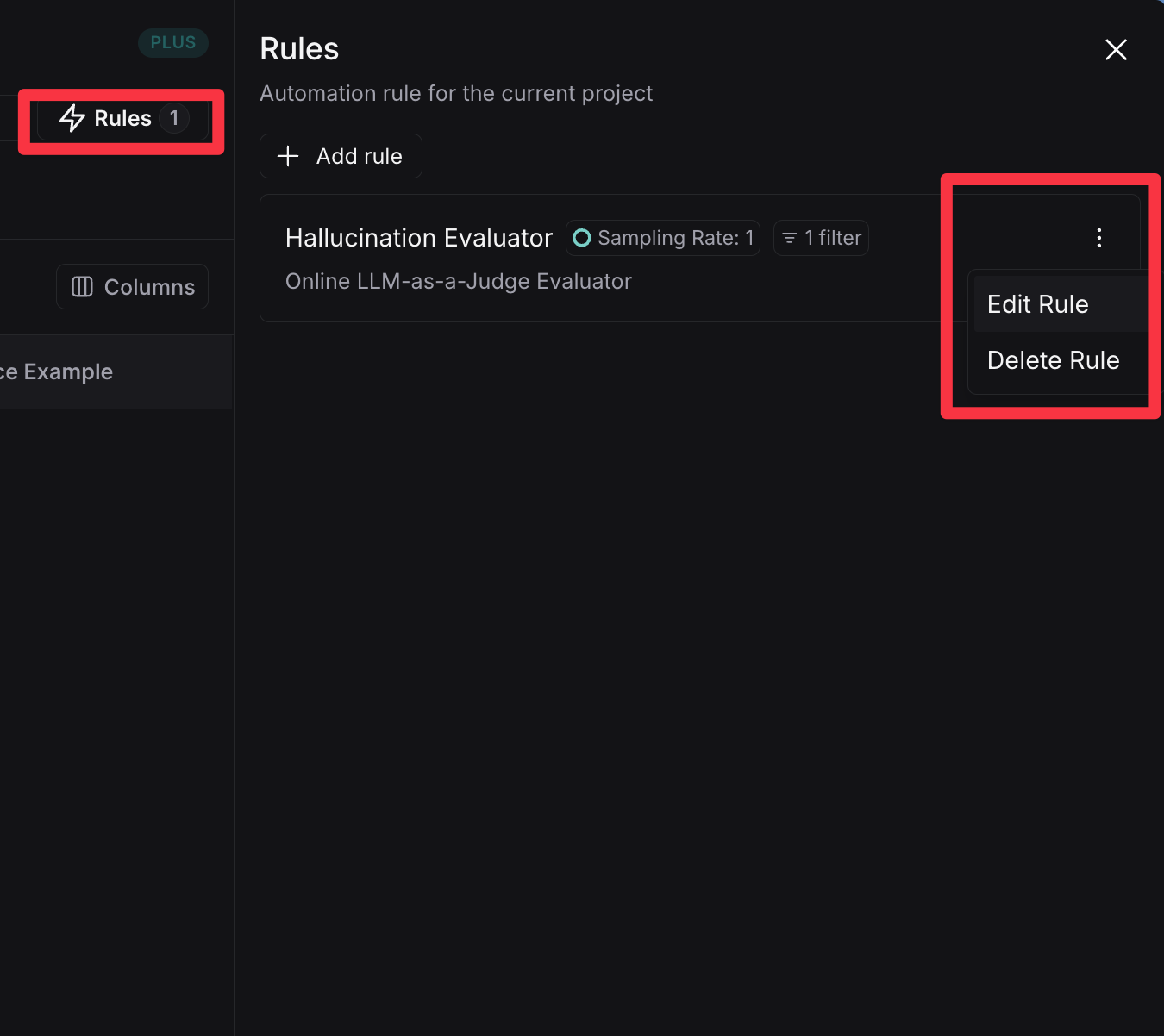Viewport: 1164px width, 1036px height.
Task: Click the PLUS plan badge
Action: (x=173, y=42)
